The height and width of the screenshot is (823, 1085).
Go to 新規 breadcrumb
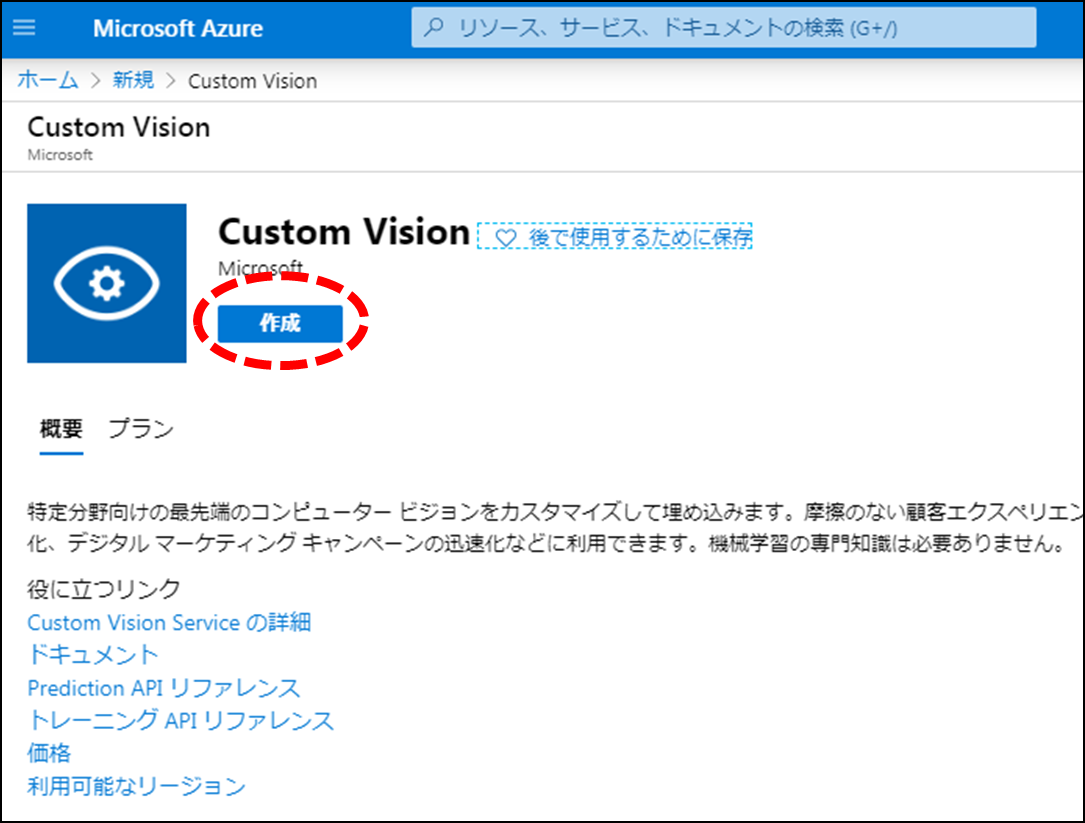(134, 80)
